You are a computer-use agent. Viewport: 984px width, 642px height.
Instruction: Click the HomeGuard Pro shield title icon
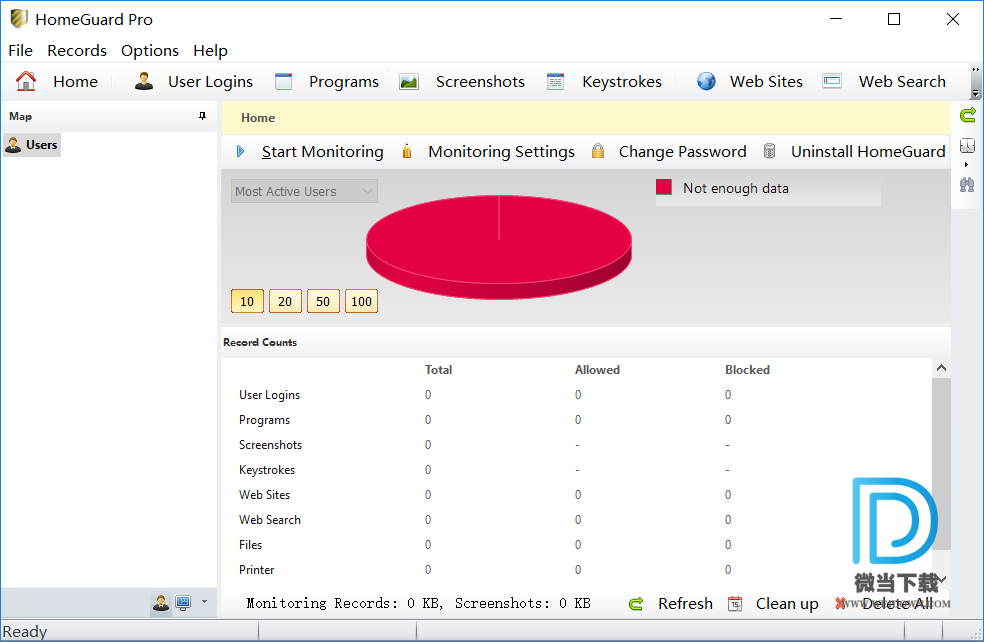click(19, 19)
